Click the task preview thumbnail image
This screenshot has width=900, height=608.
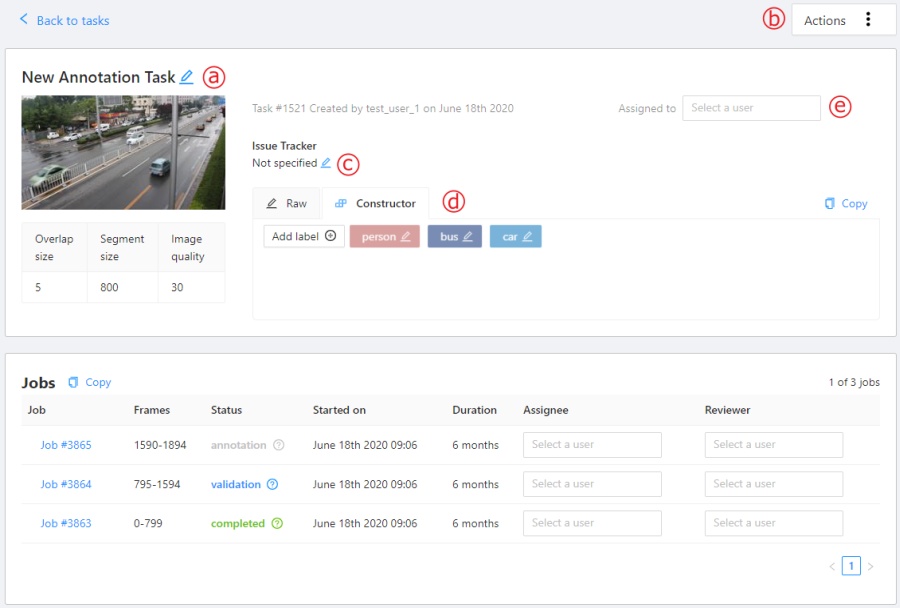[109, 152]
